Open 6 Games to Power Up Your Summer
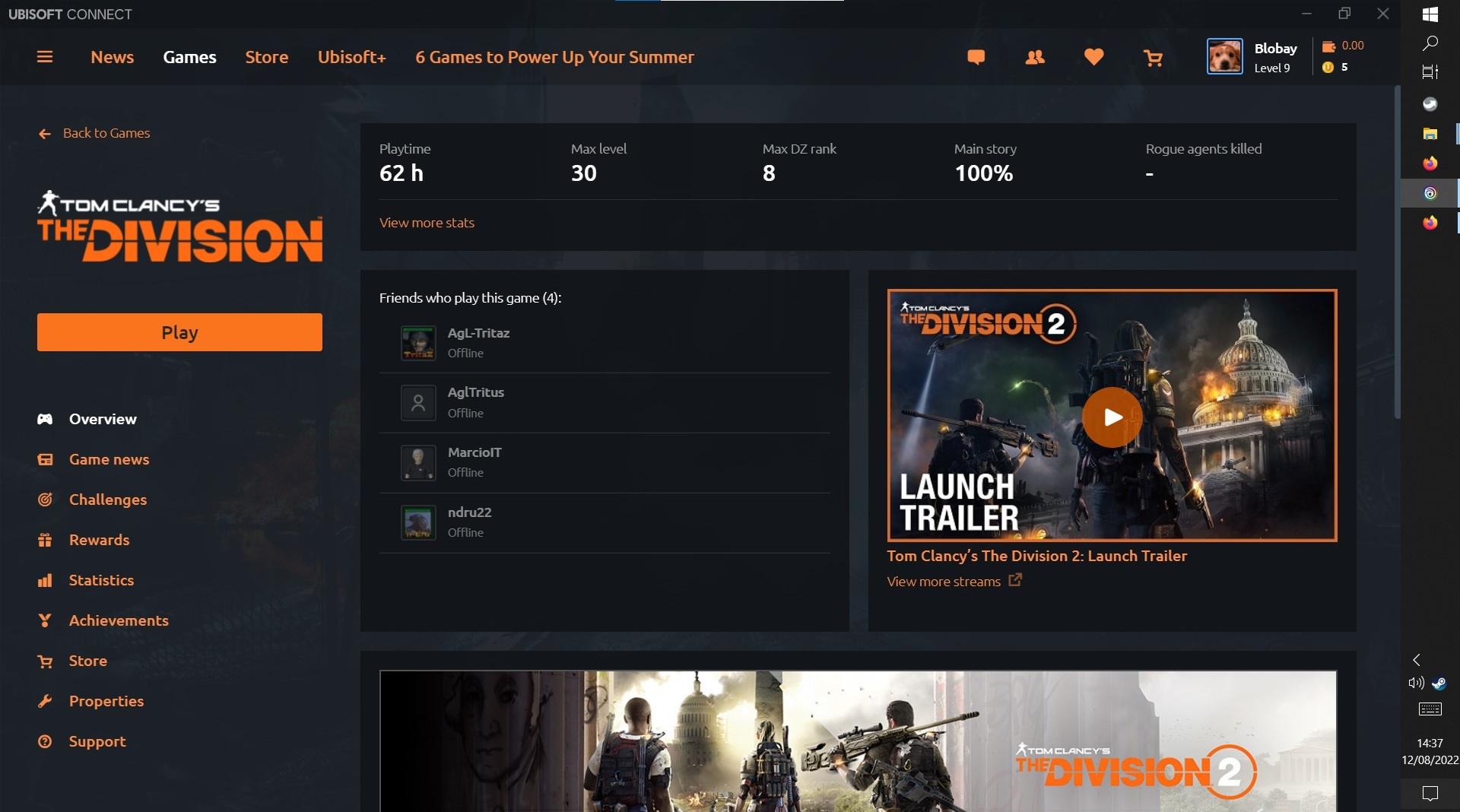Viewport: 1460px width, 812px height. [x=554, y=57]
